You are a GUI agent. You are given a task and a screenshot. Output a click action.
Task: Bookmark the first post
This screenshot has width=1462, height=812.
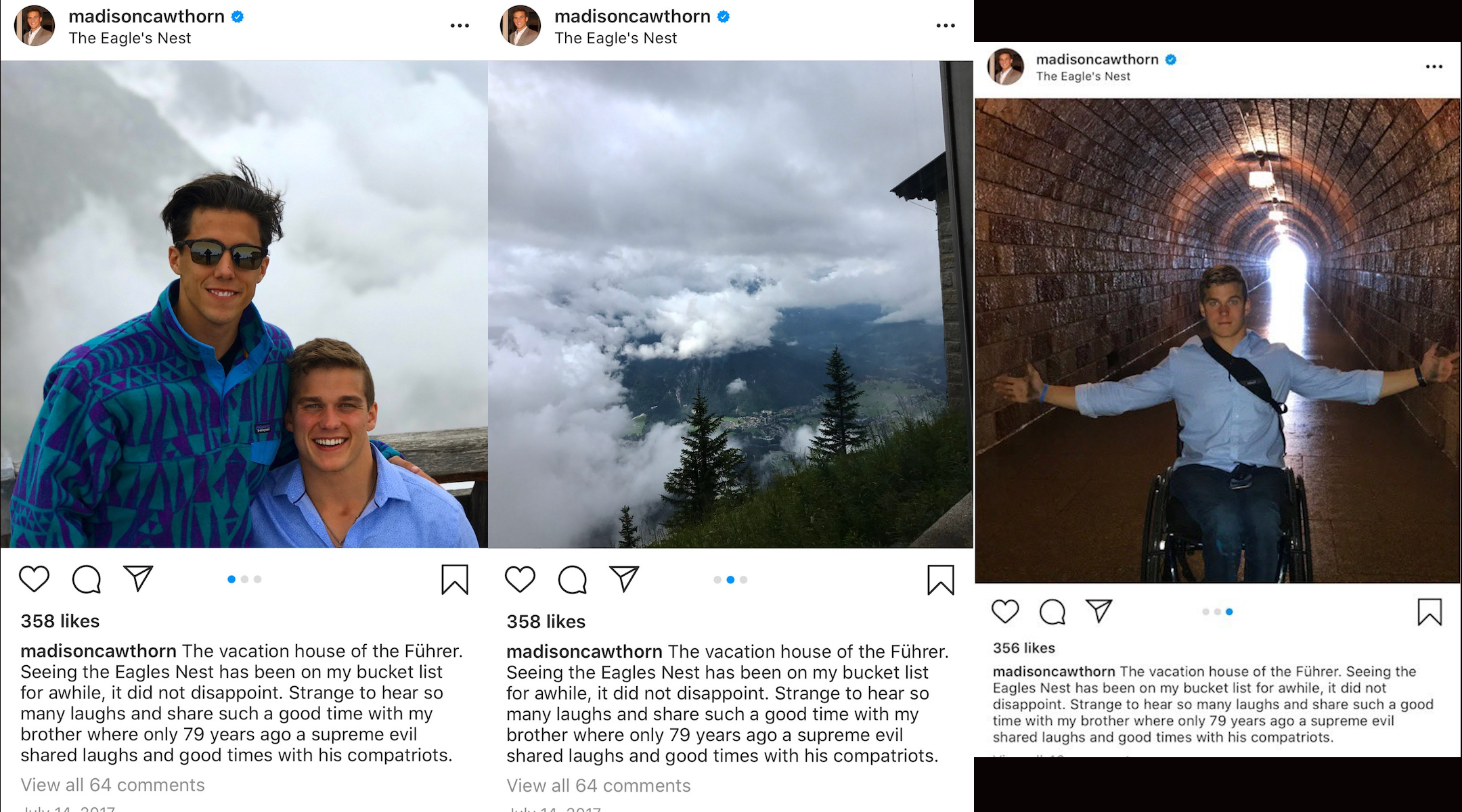[x=455, y=580]
